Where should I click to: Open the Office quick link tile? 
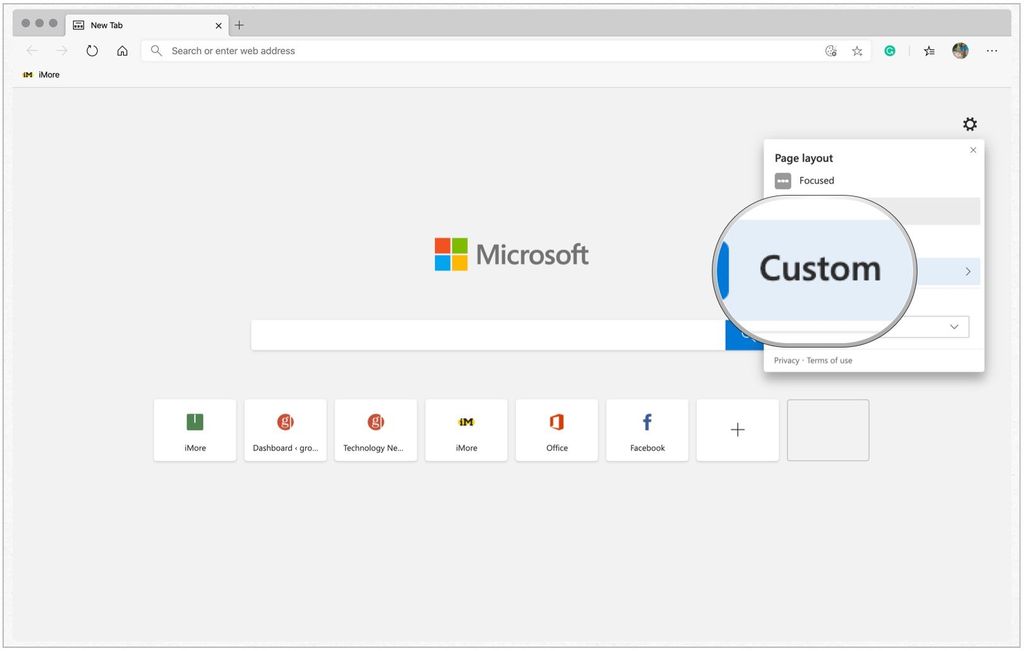coord(556,430)
